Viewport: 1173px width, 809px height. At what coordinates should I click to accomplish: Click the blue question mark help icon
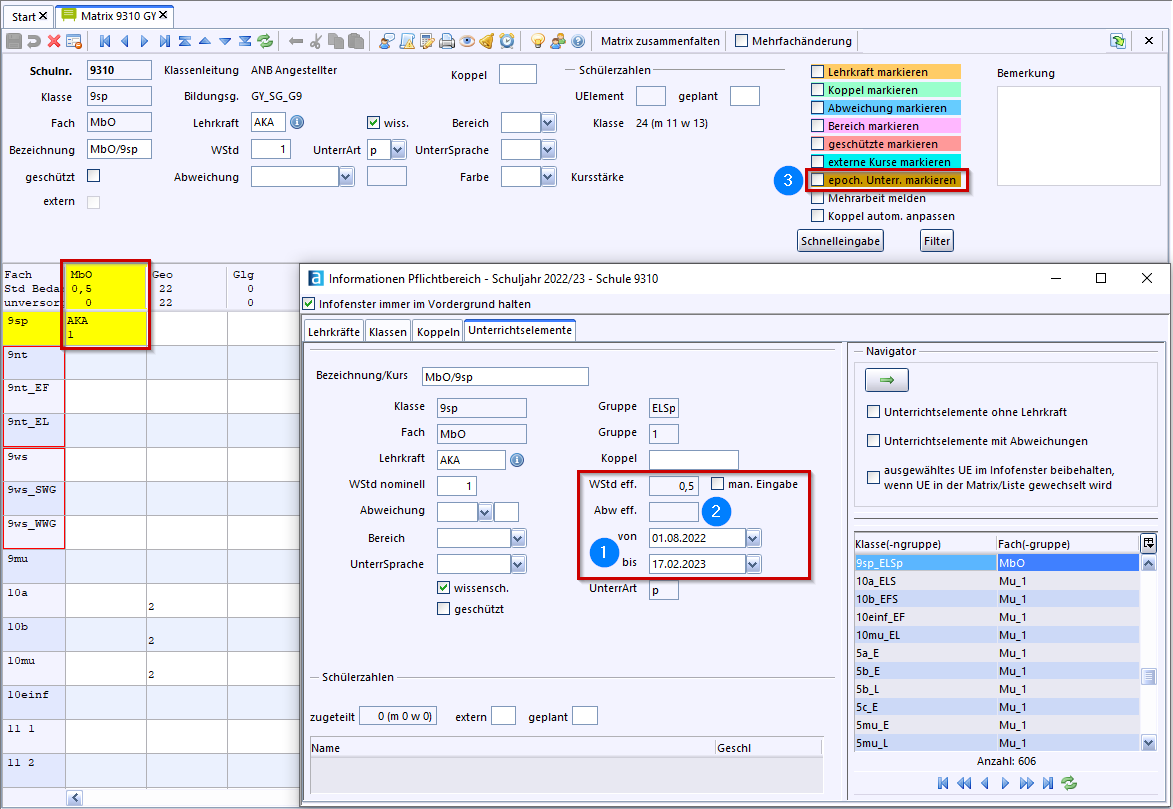pyautogui.click(x=578, y=41)
